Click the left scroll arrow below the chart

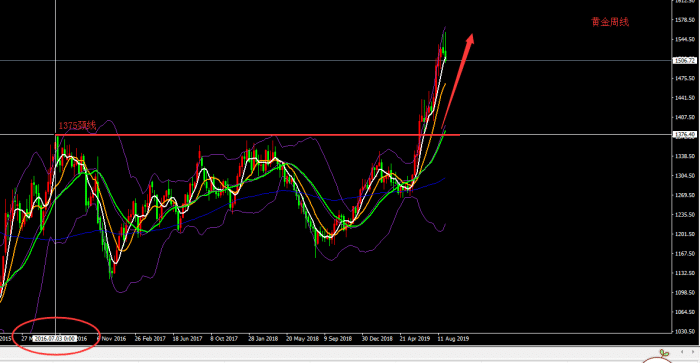tap(682, 352)
